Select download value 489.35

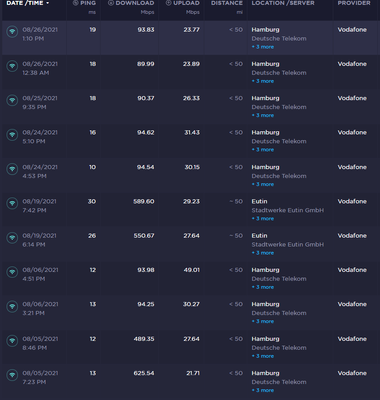144,339
